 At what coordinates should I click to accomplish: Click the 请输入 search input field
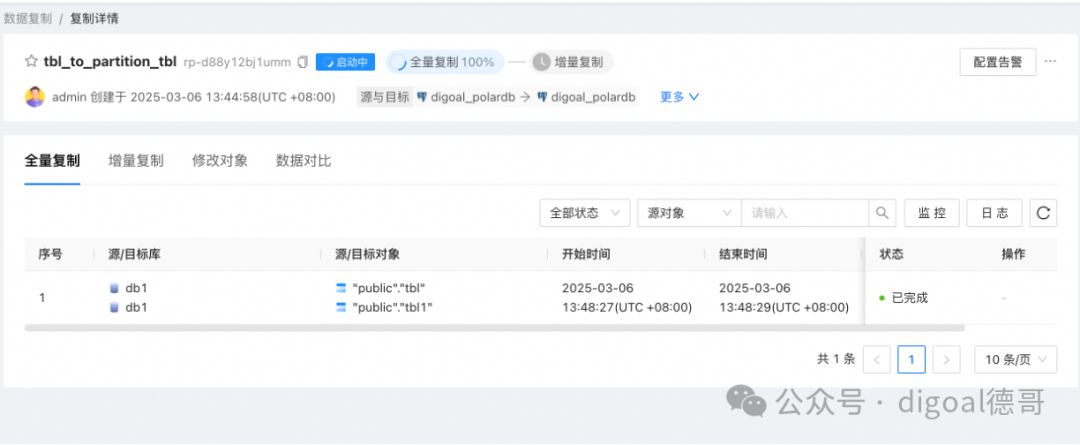[x=804, y=213]
